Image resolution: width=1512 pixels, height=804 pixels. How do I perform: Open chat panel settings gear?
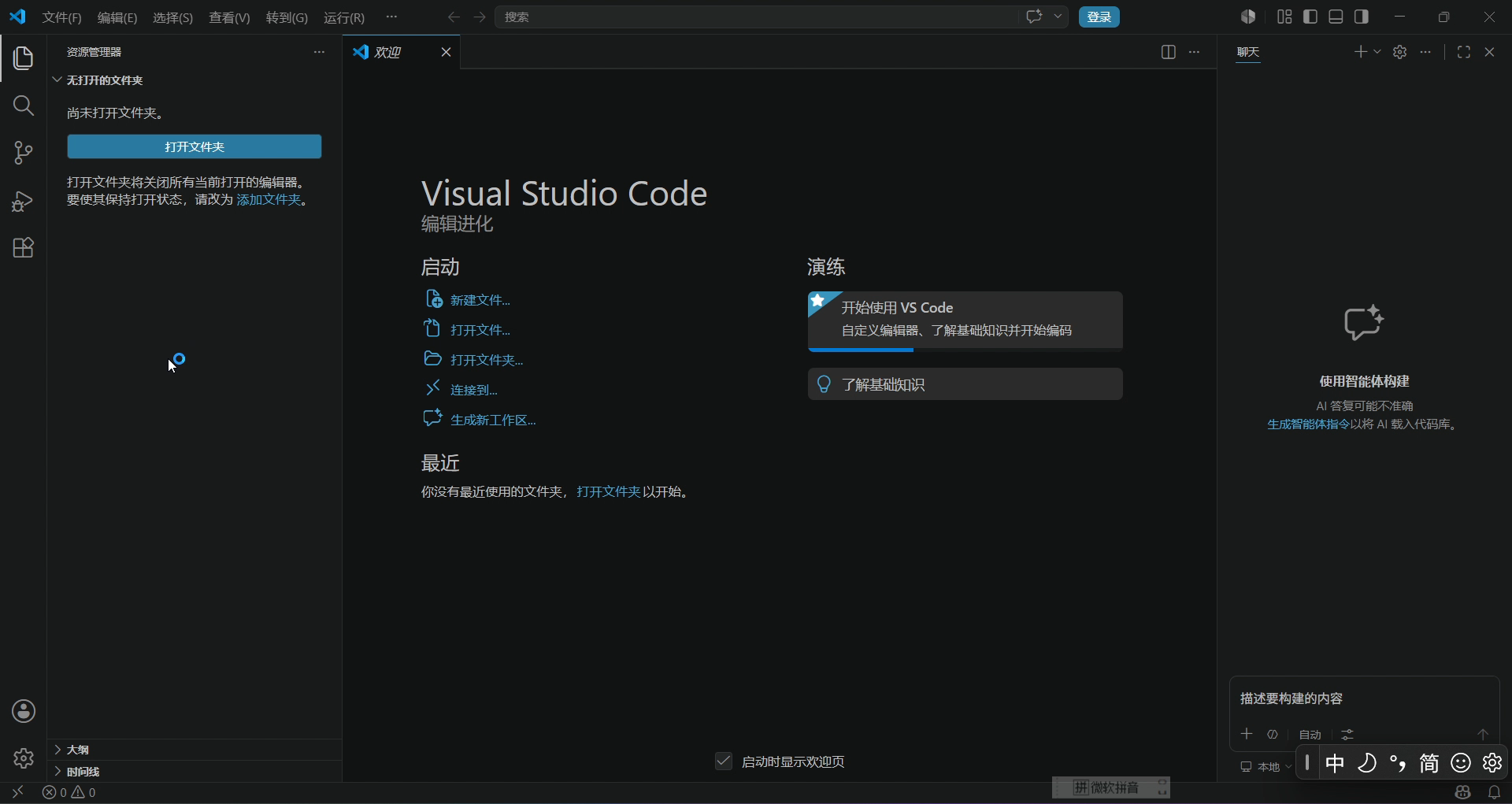[1399, 52]
